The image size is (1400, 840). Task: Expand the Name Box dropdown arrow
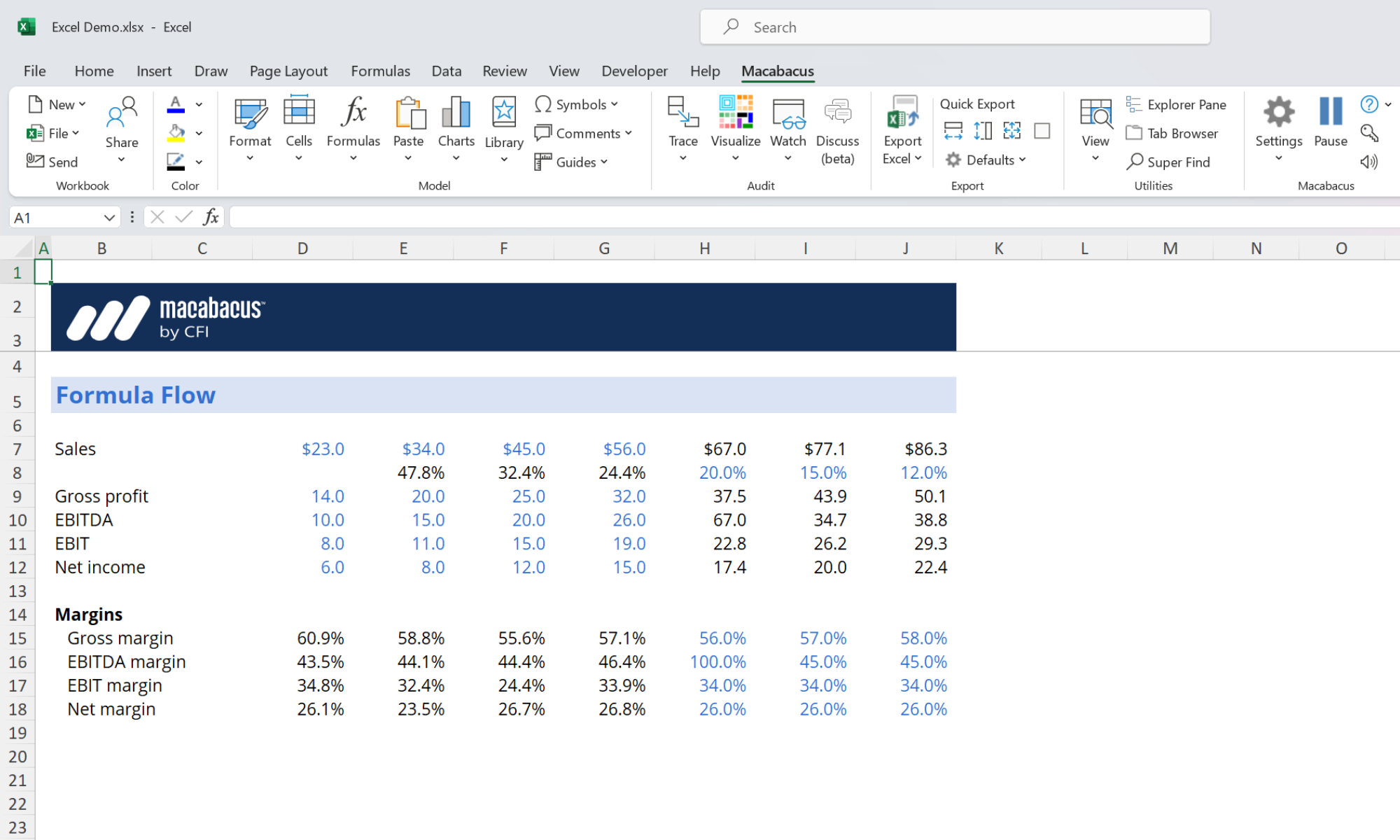click(x=108, y=218)
